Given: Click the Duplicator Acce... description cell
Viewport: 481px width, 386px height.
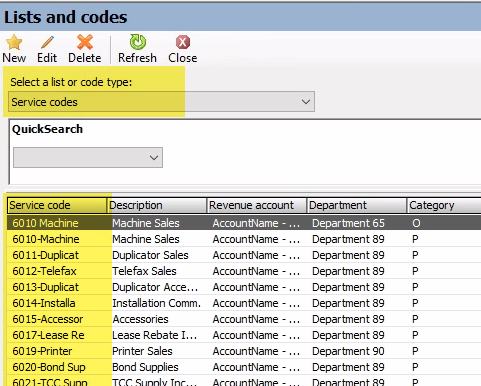Looking at the screenshot, I should [x=155, y=287].
